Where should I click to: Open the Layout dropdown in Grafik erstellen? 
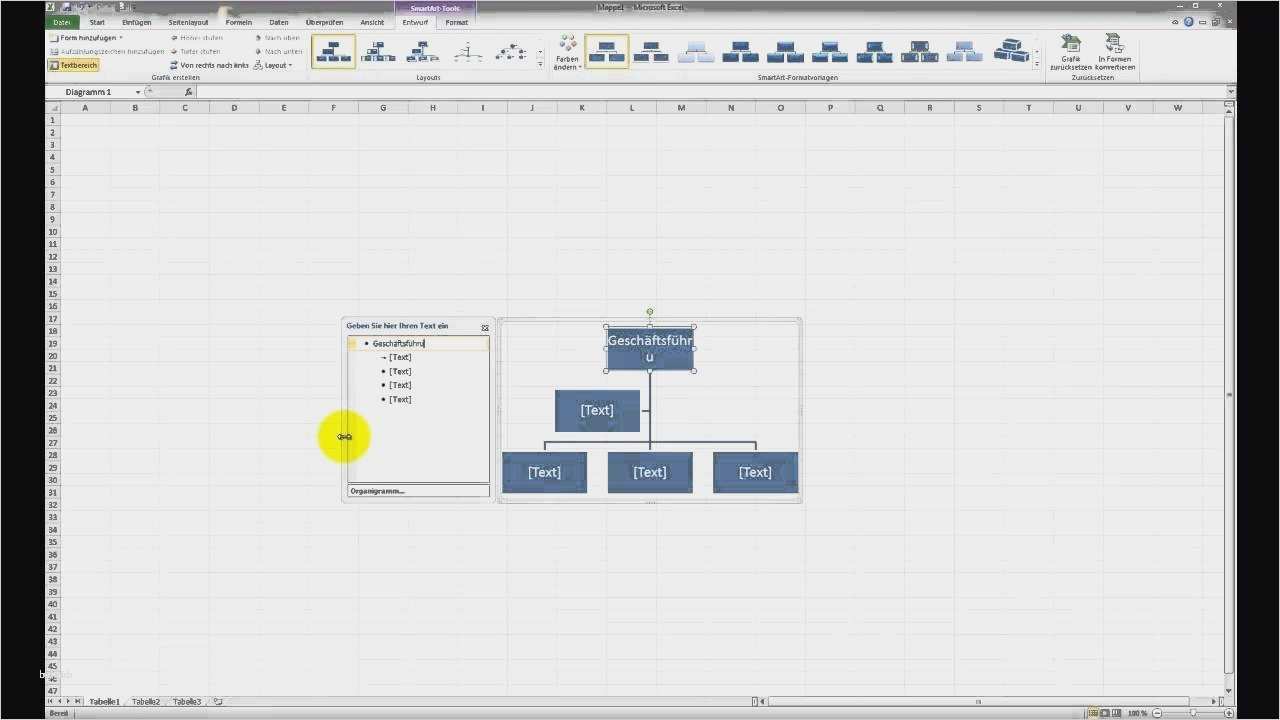273,65
